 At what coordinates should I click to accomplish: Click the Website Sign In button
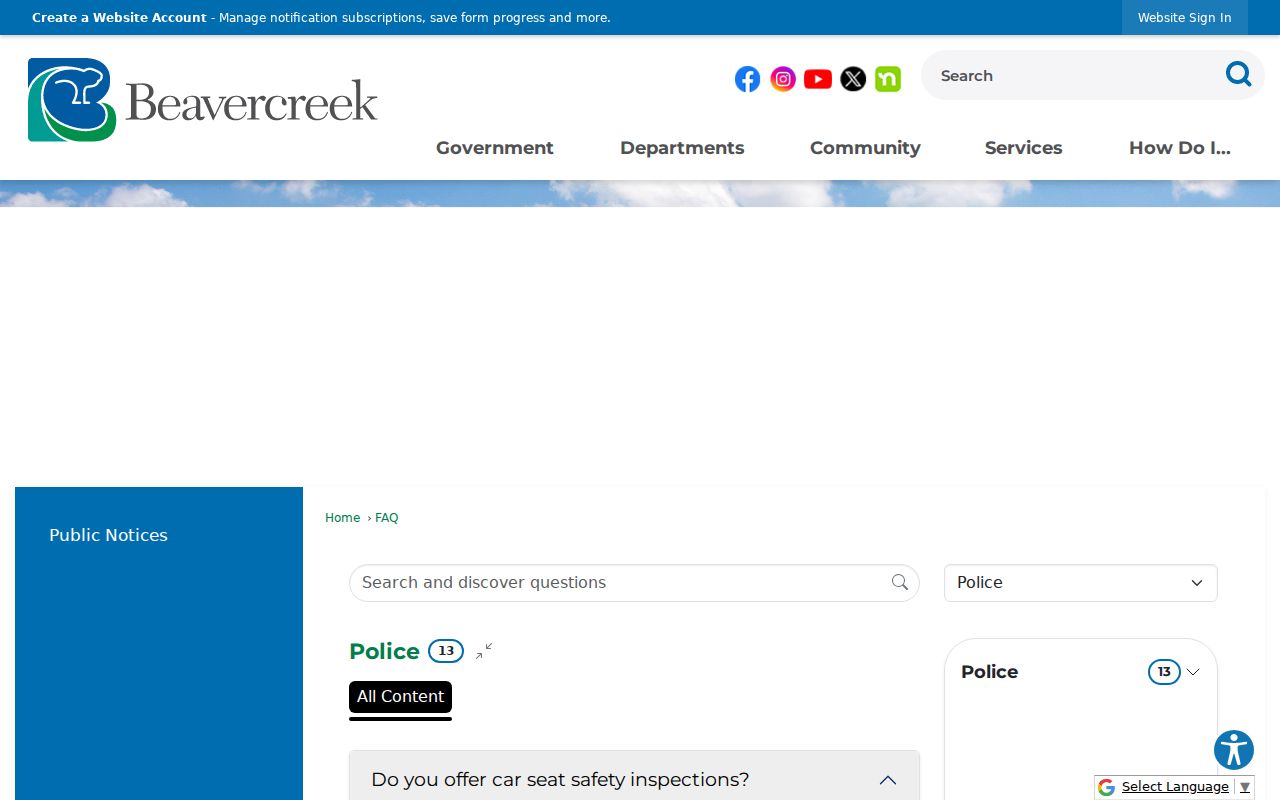pyautogui.click(x=1185, y=18)
